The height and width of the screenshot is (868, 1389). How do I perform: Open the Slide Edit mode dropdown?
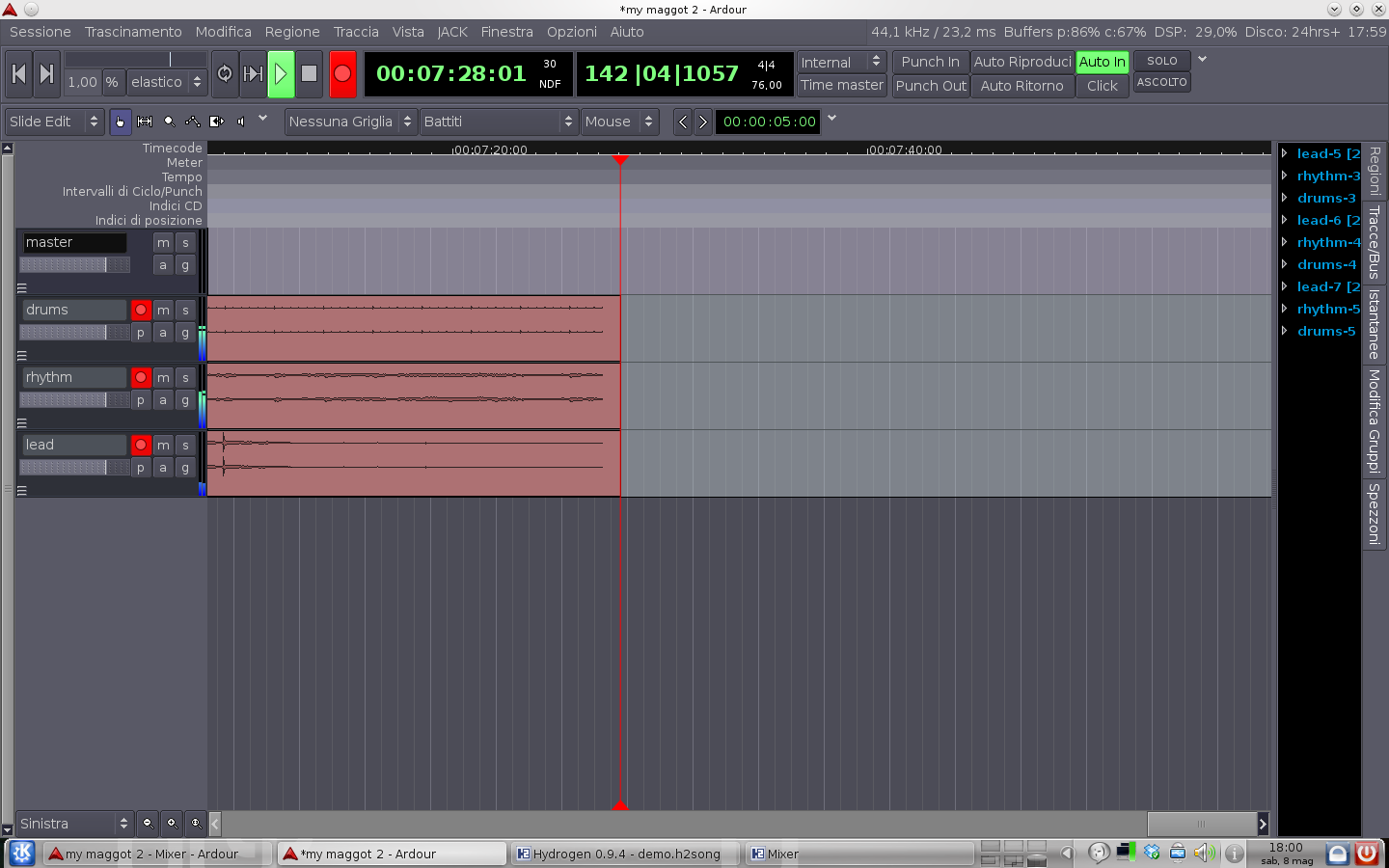click(54, 122)
